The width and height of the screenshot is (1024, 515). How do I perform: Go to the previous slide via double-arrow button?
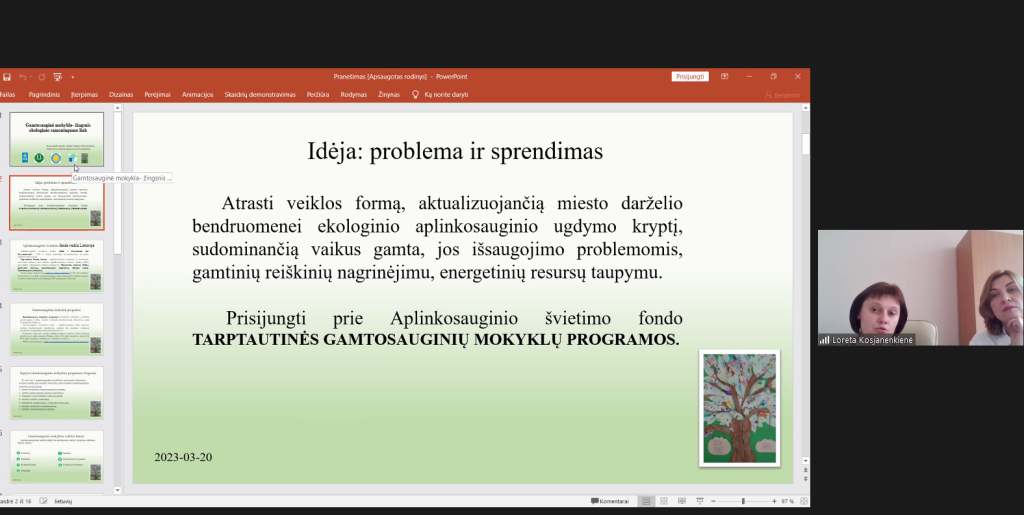tap(805, 470)
